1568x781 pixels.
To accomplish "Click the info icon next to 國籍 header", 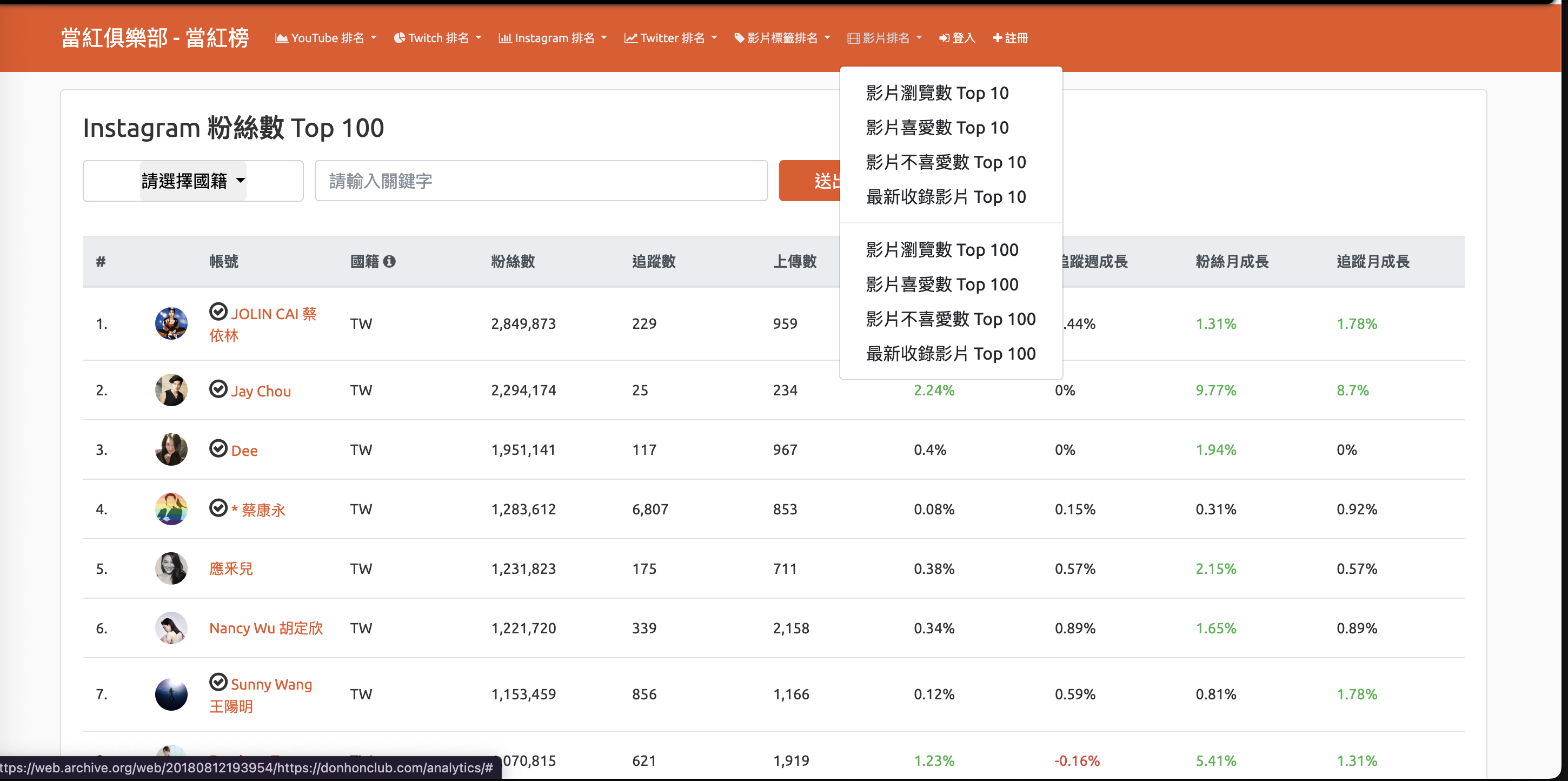I will [389, 261].
